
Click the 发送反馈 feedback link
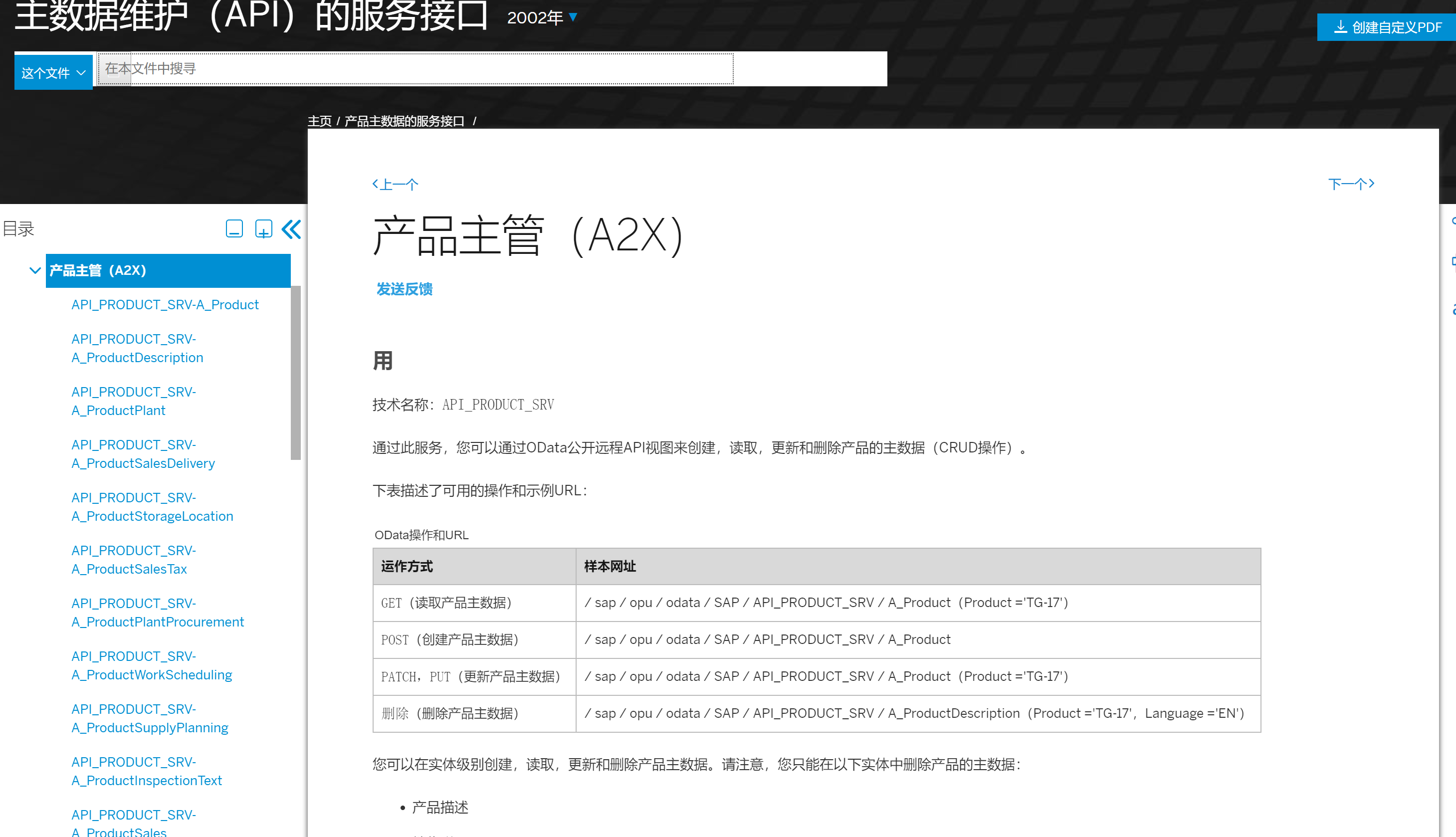pyautogui.click(x=404, y=289)
